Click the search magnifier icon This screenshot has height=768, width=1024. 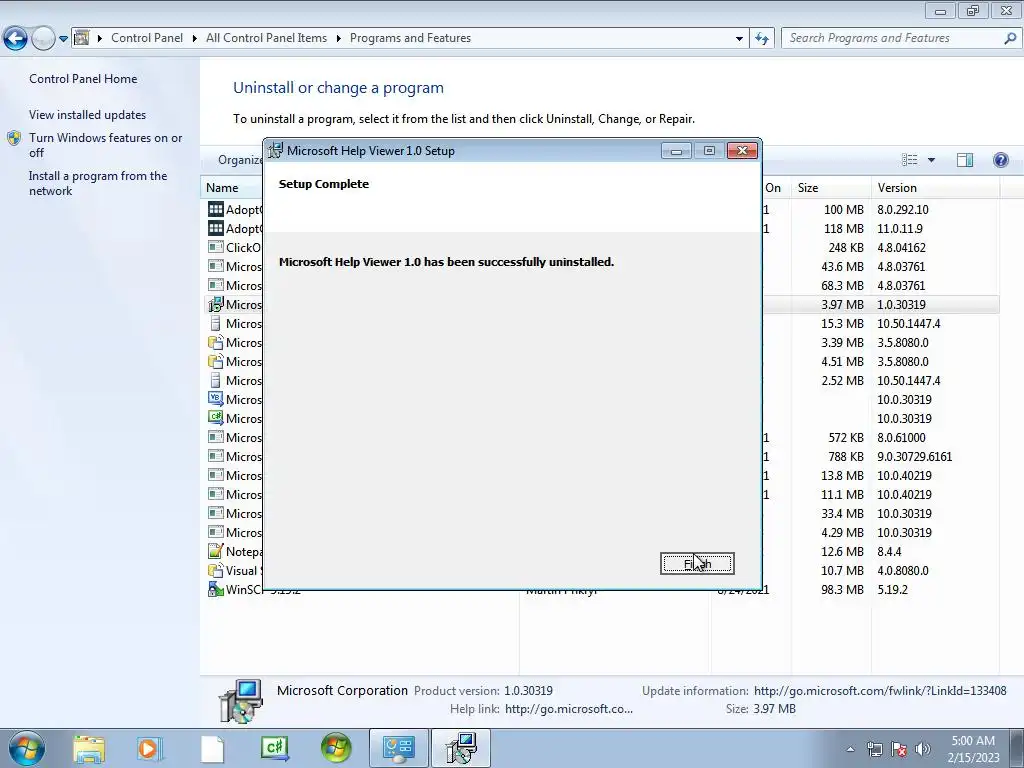(1010, 39)
